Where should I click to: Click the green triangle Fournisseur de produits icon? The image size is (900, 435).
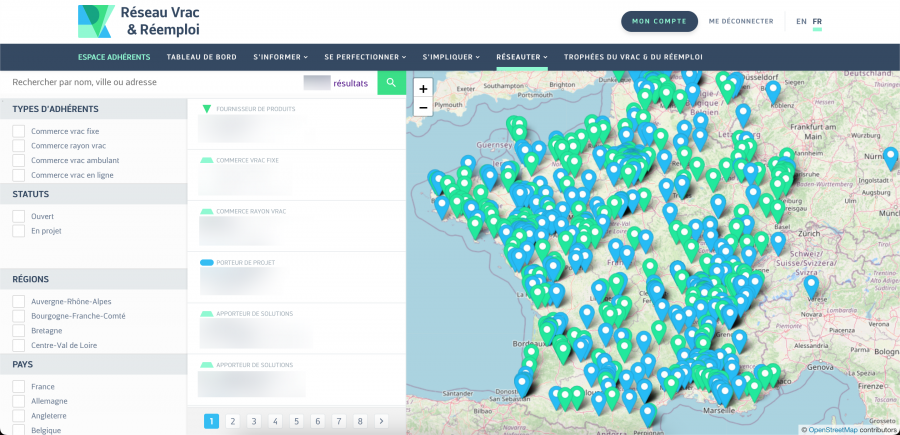207,109
